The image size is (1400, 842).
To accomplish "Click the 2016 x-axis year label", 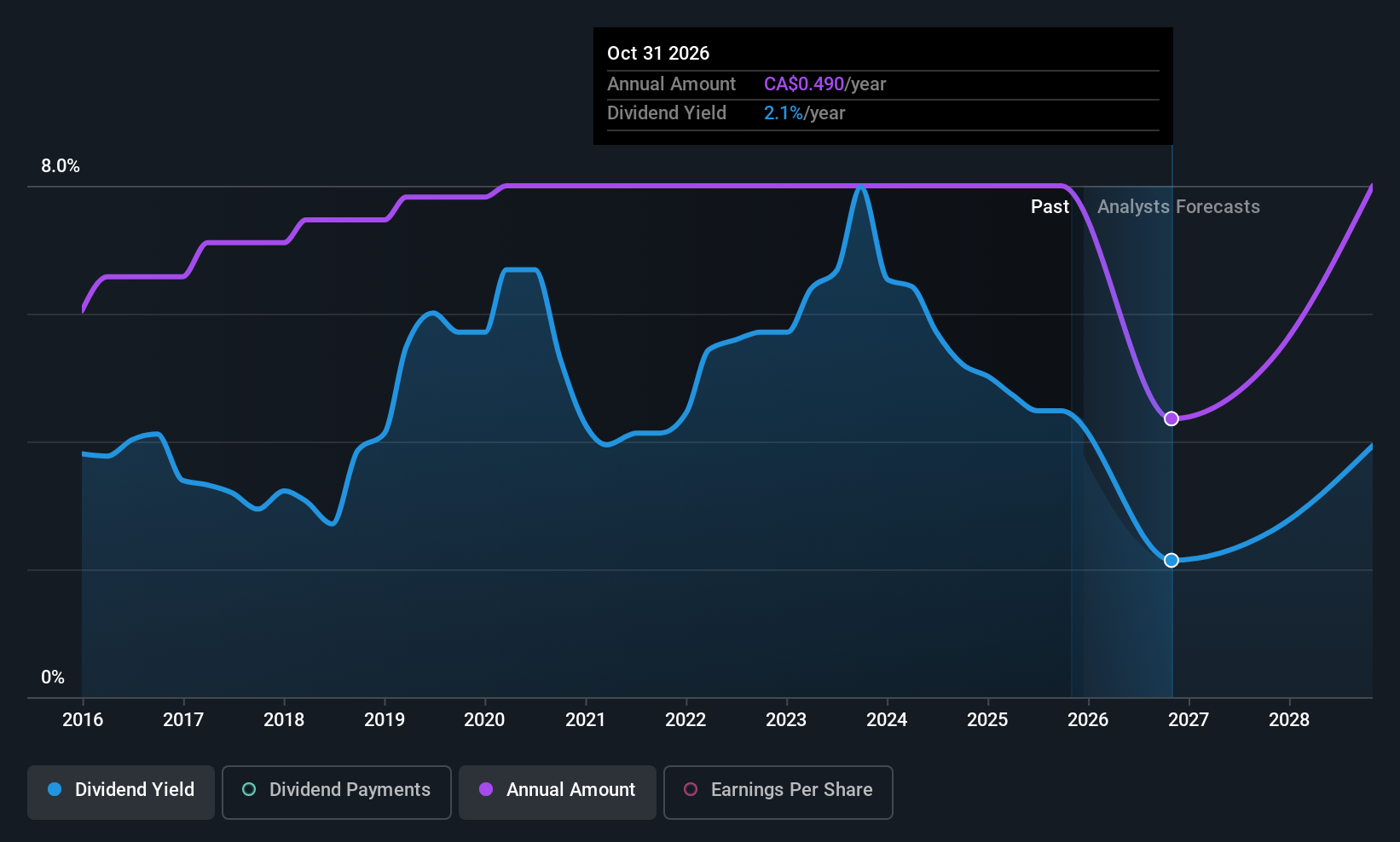I will click(x=83, y=720).
